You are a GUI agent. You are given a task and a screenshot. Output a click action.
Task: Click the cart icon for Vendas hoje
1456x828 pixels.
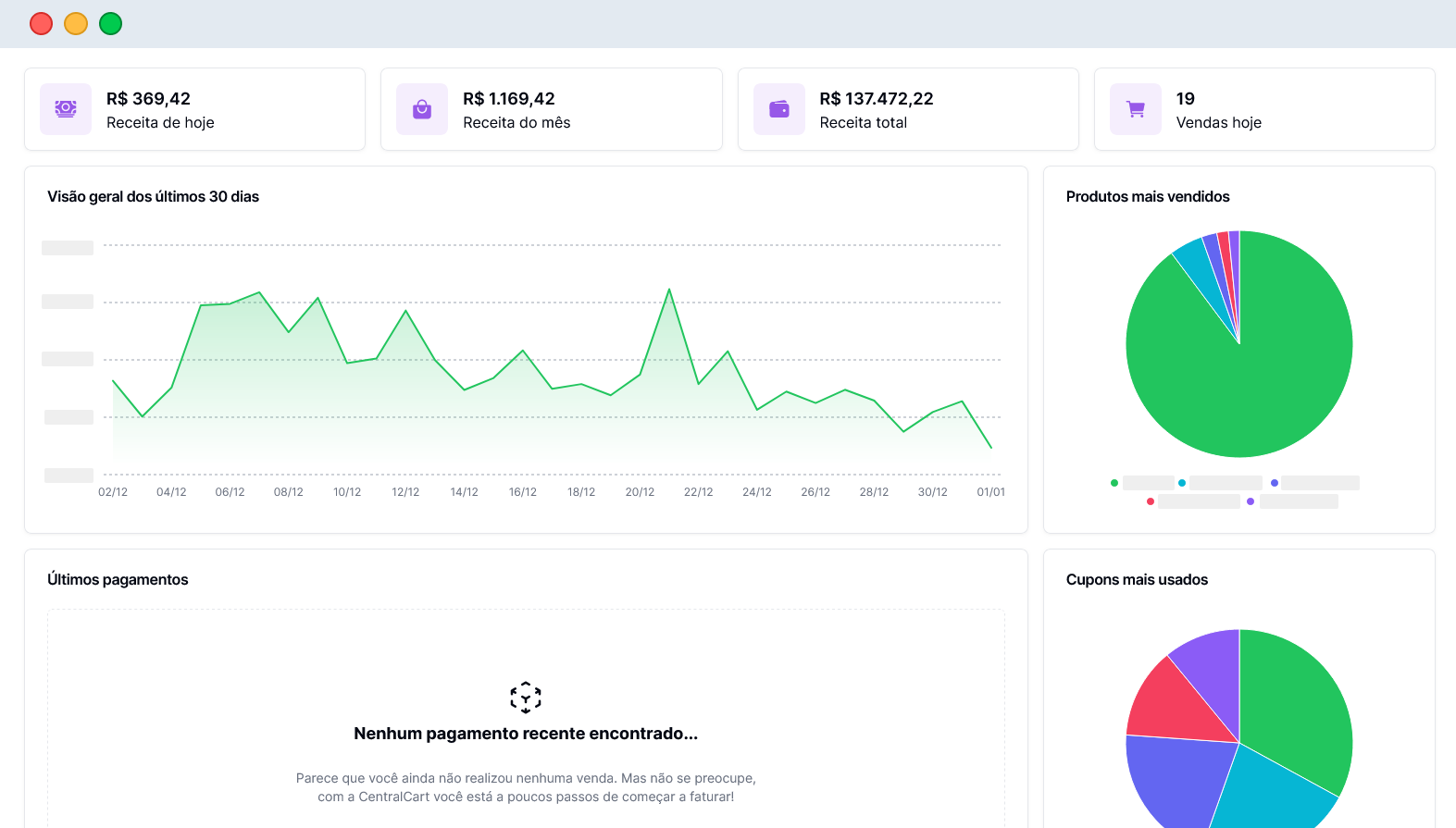tap(1136, 109)
